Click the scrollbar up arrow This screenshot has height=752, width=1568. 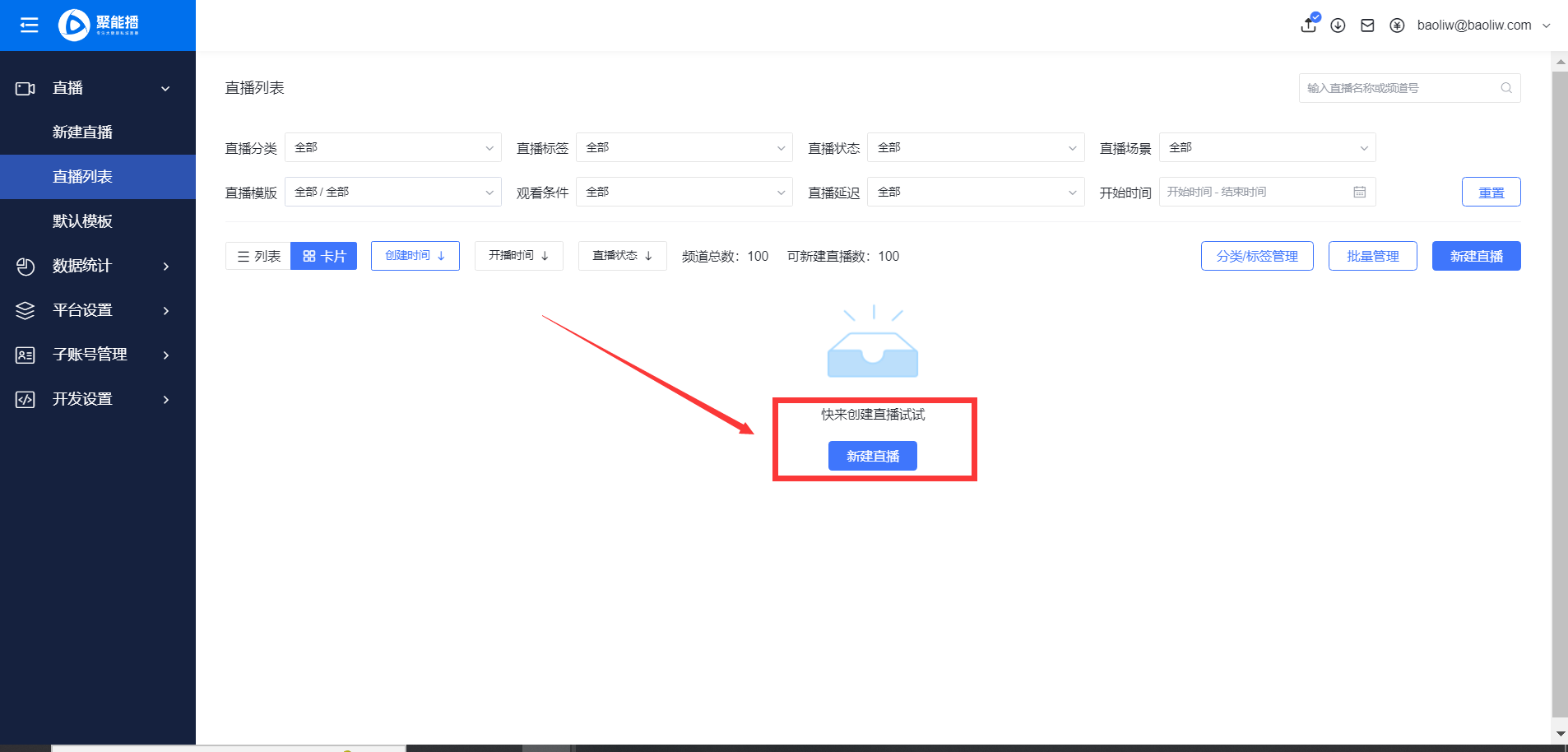(x=1560, y=62)
